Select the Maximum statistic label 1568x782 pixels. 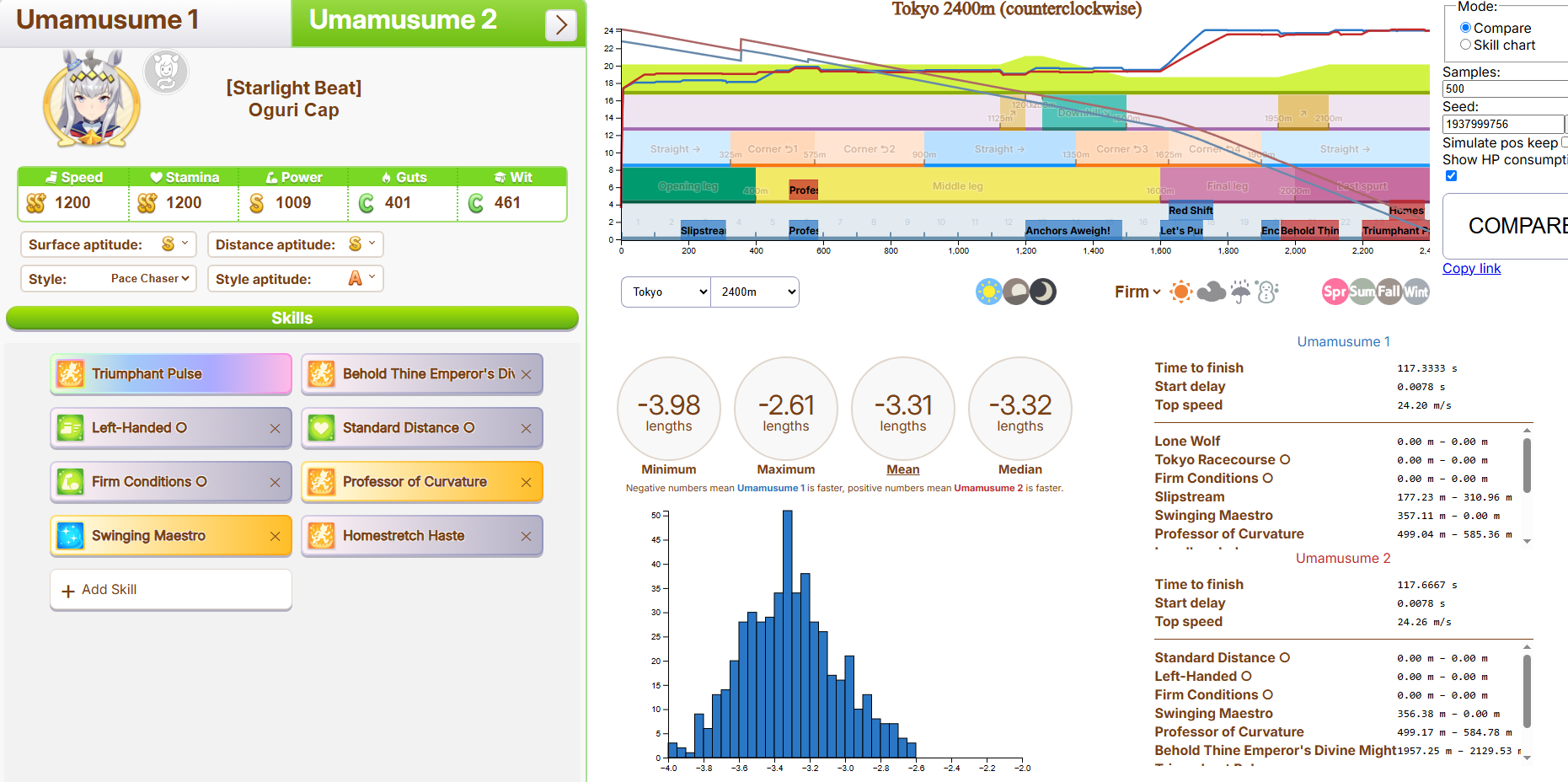[x=786, y=469]
